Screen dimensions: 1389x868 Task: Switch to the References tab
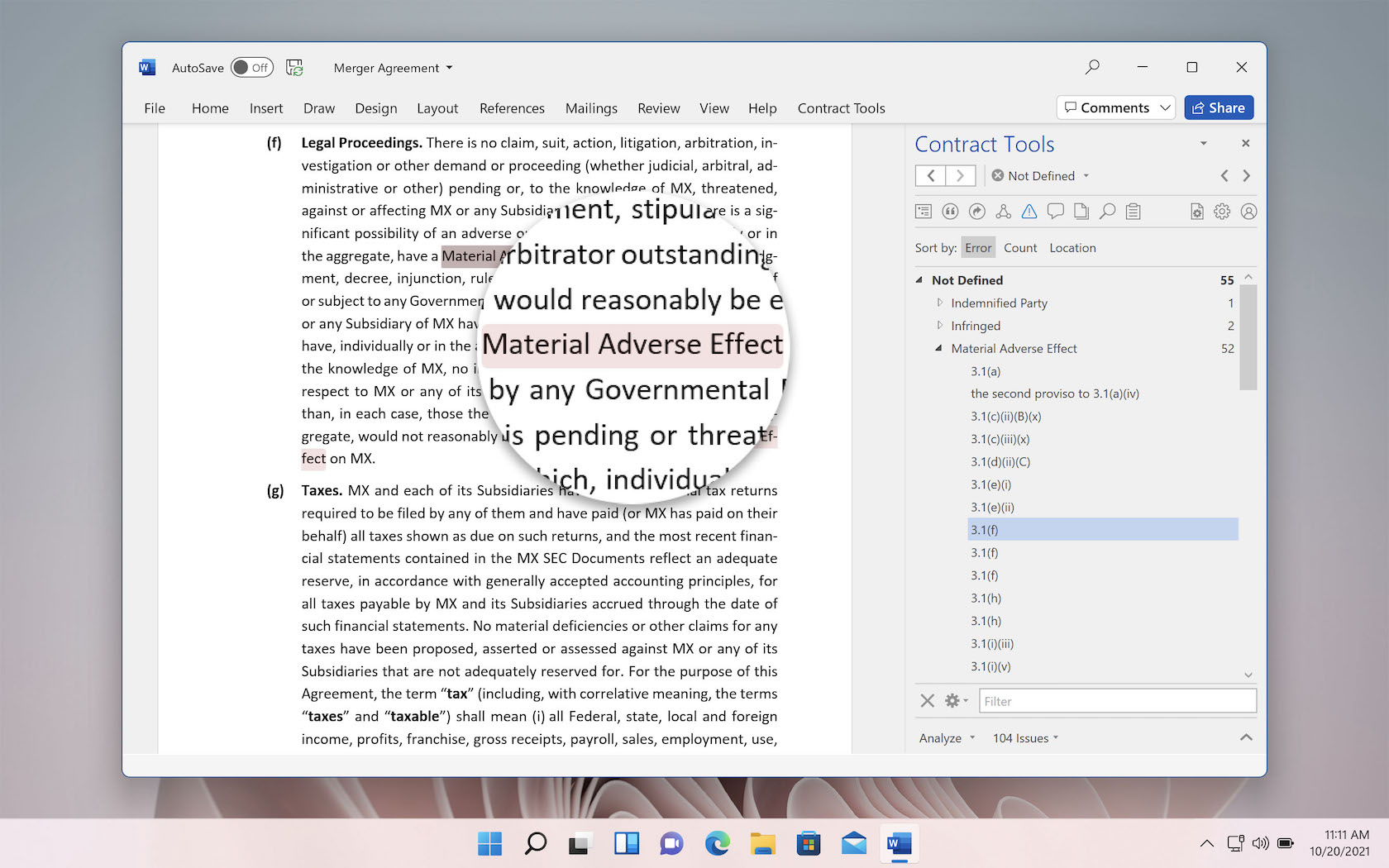pos(512,108)
